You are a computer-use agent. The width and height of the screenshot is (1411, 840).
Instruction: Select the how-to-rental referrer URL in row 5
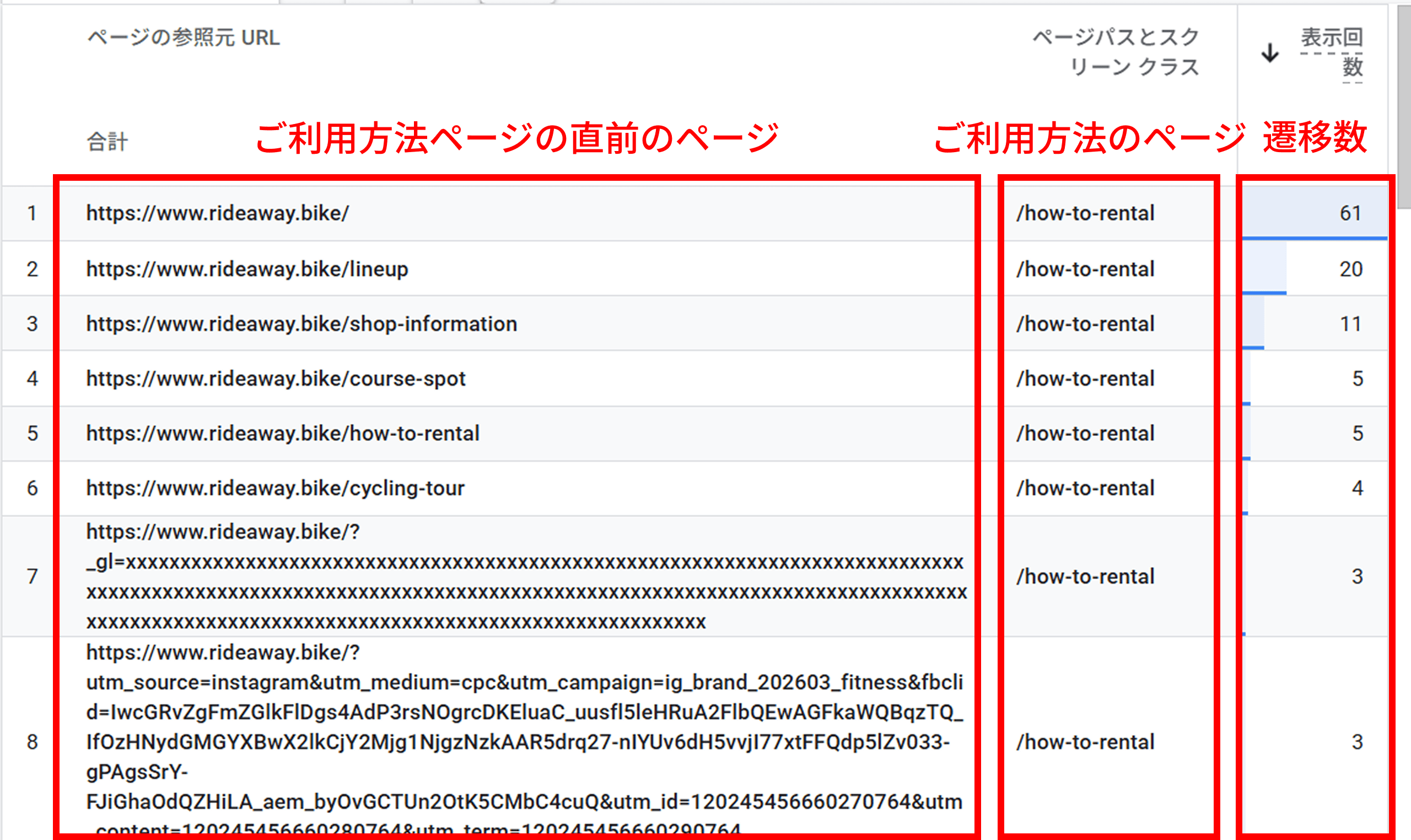click(x=282, y=434)
